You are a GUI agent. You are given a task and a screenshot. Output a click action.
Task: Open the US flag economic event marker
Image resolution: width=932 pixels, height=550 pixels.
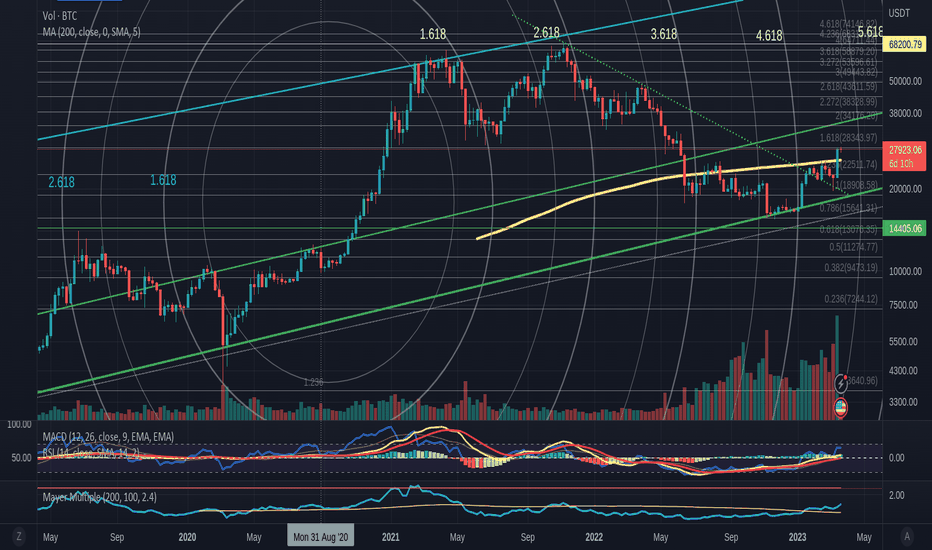pyautogui.click(x=840, y=408)
